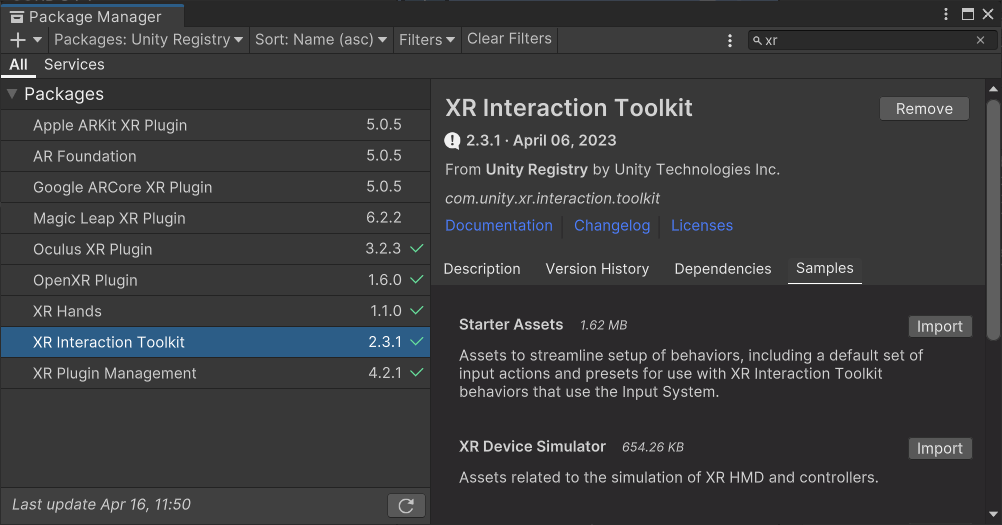Maximize the Package Manager window

[968, 14]
